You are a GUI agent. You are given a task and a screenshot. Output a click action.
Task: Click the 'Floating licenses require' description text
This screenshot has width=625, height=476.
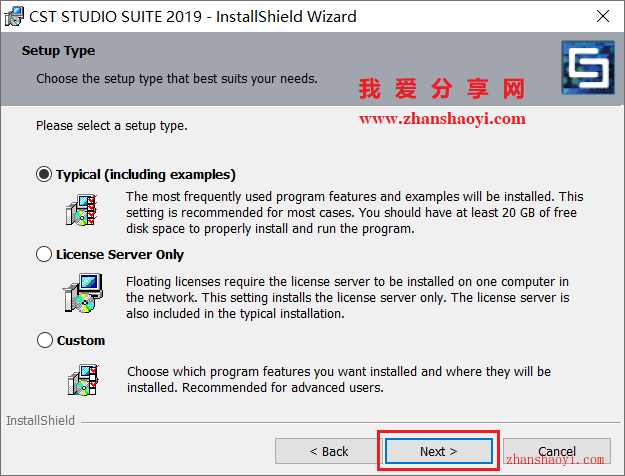348,297
